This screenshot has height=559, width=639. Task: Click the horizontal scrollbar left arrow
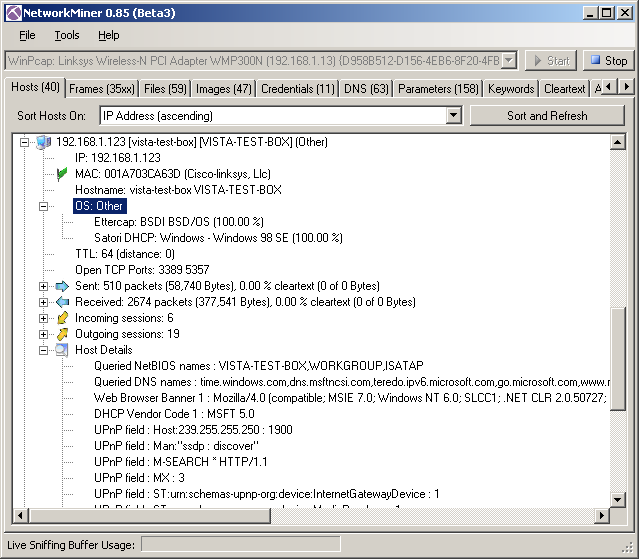point(21,515)
